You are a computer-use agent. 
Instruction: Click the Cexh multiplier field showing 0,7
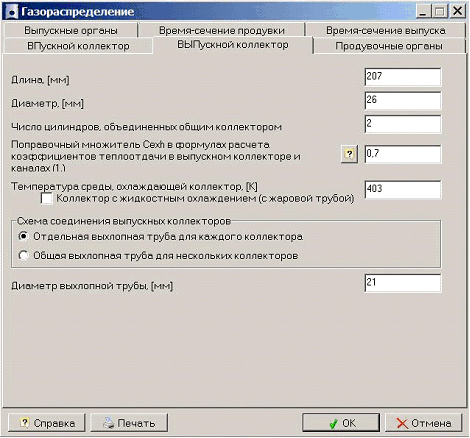(x=403, y=154)
